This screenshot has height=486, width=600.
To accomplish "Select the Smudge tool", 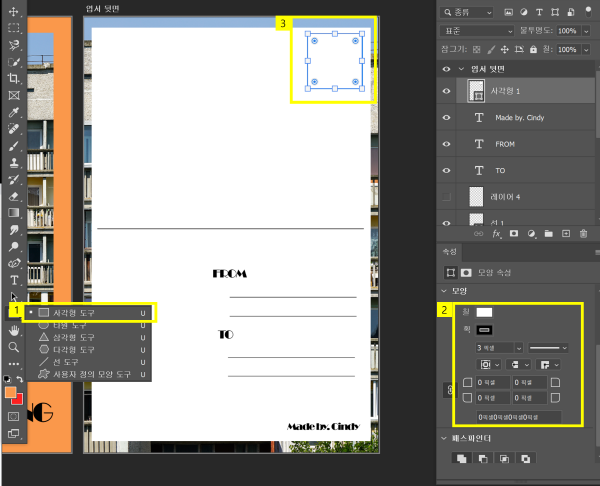I will coord(14,230).
